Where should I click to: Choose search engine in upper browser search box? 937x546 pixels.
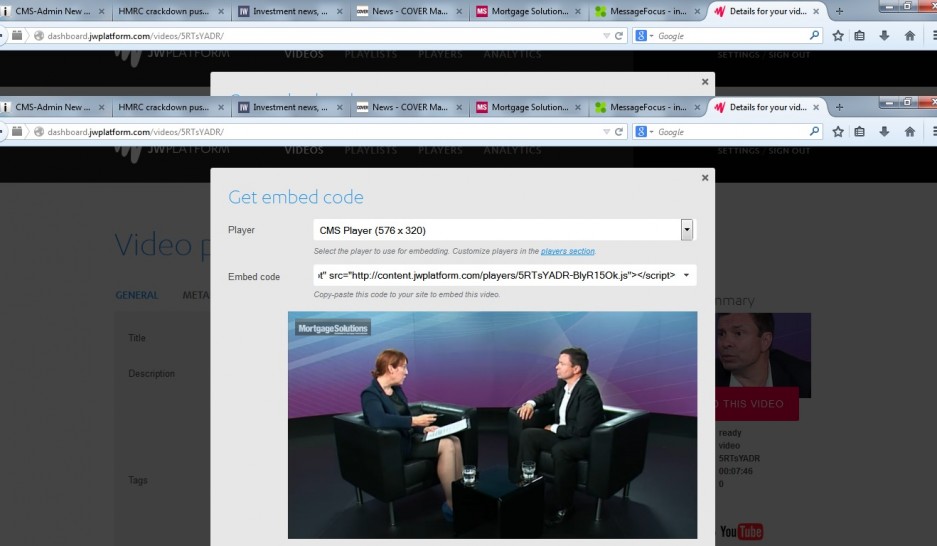pos(644,36)
